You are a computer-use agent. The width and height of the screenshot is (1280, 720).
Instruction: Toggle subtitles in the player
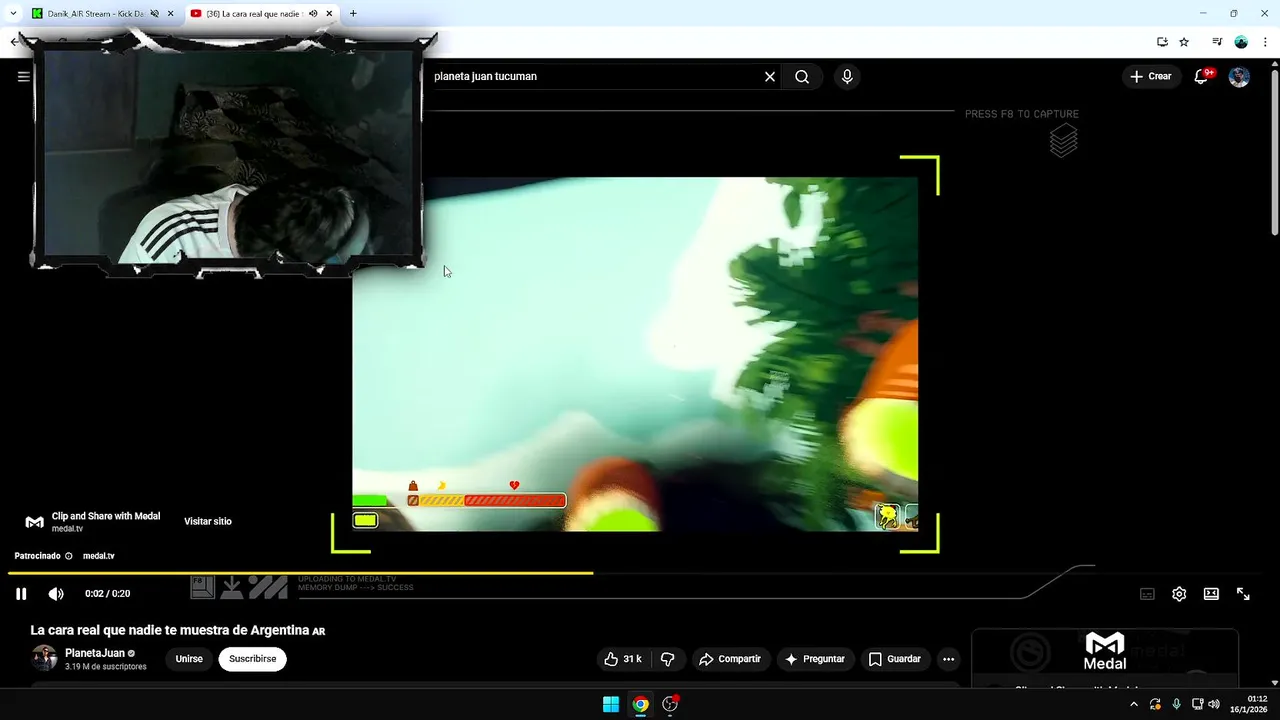[1147, 594]
